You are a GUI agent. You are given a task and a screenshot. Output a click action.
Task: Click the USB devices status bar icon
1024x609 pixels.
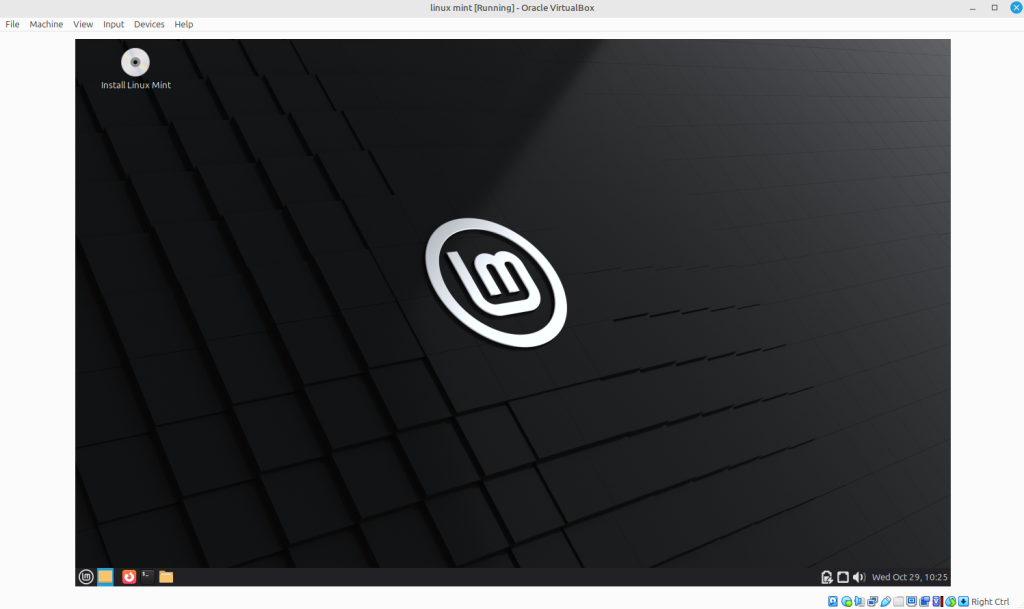885,601
